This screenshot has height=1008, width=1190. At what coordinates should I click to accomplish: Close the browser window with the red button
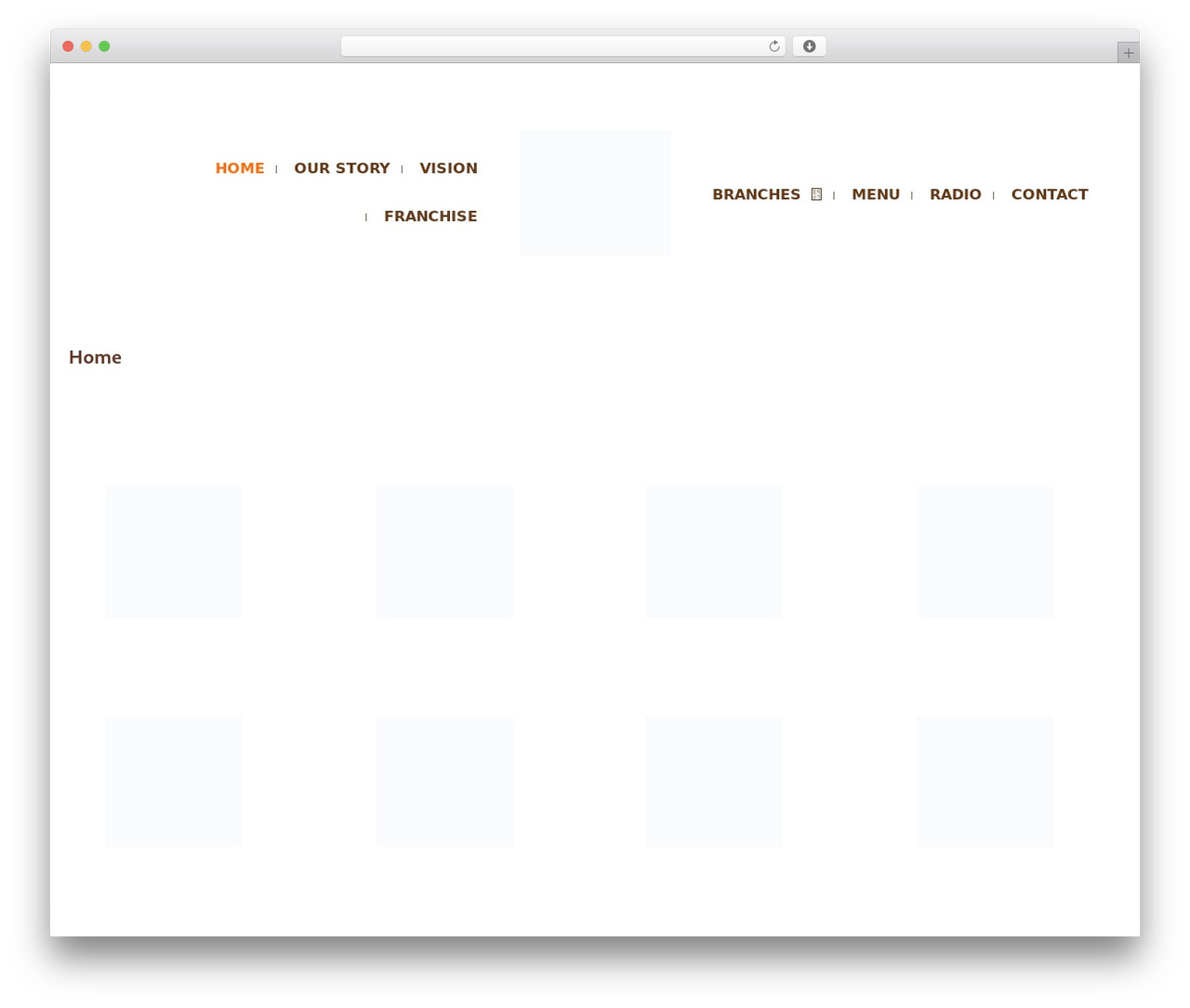pos(68,46)
